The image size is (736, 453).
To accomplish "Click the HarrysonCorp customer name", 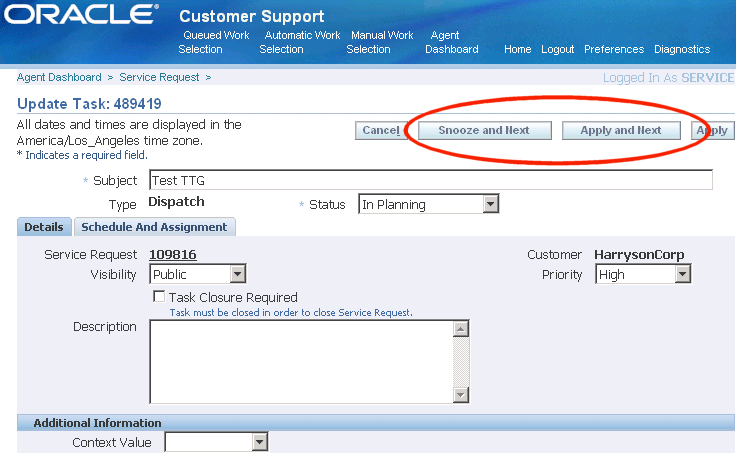I will pos(639,255).
